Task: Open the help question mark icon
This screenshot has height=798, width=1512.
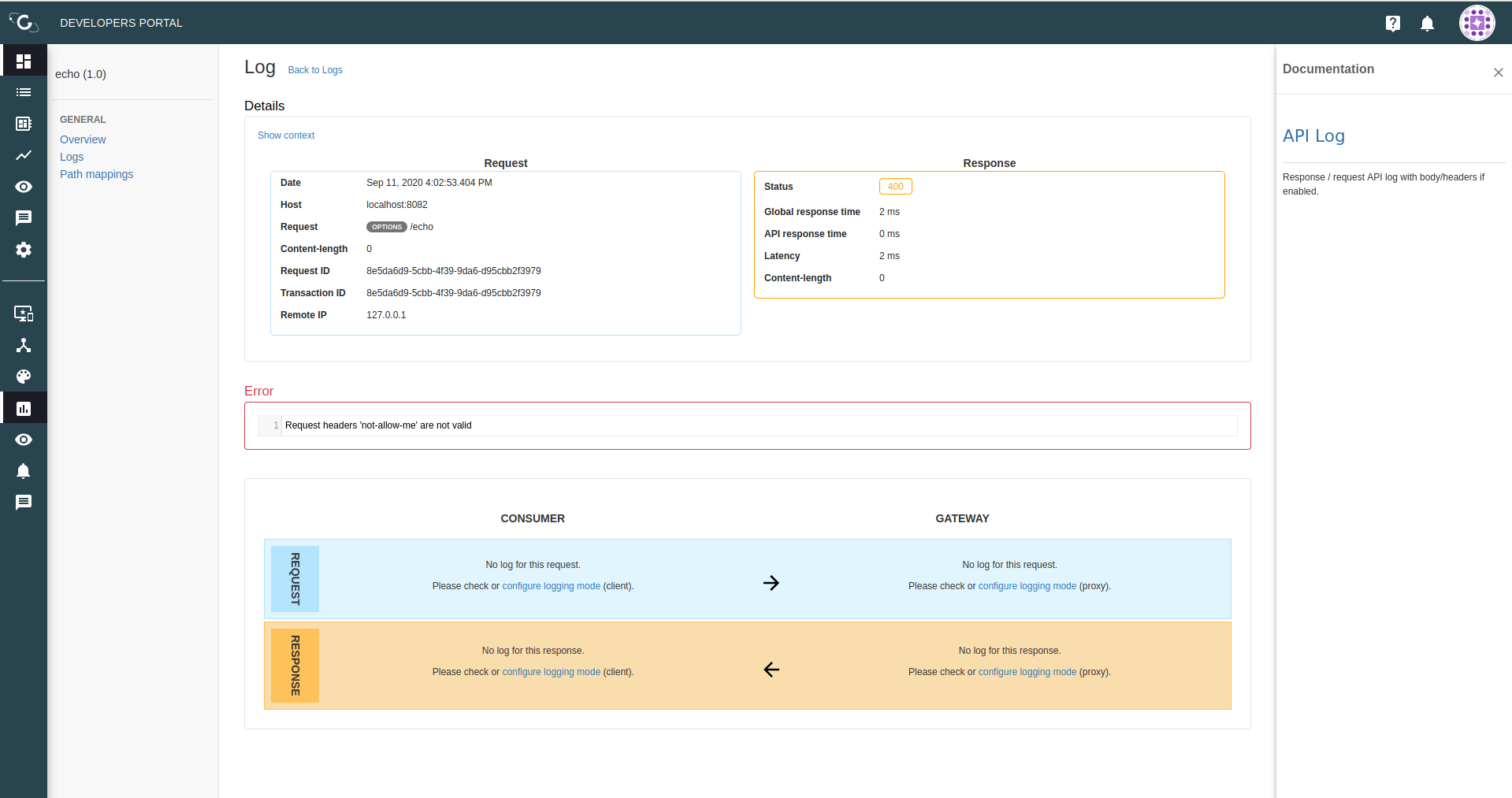Action: 1392,24
